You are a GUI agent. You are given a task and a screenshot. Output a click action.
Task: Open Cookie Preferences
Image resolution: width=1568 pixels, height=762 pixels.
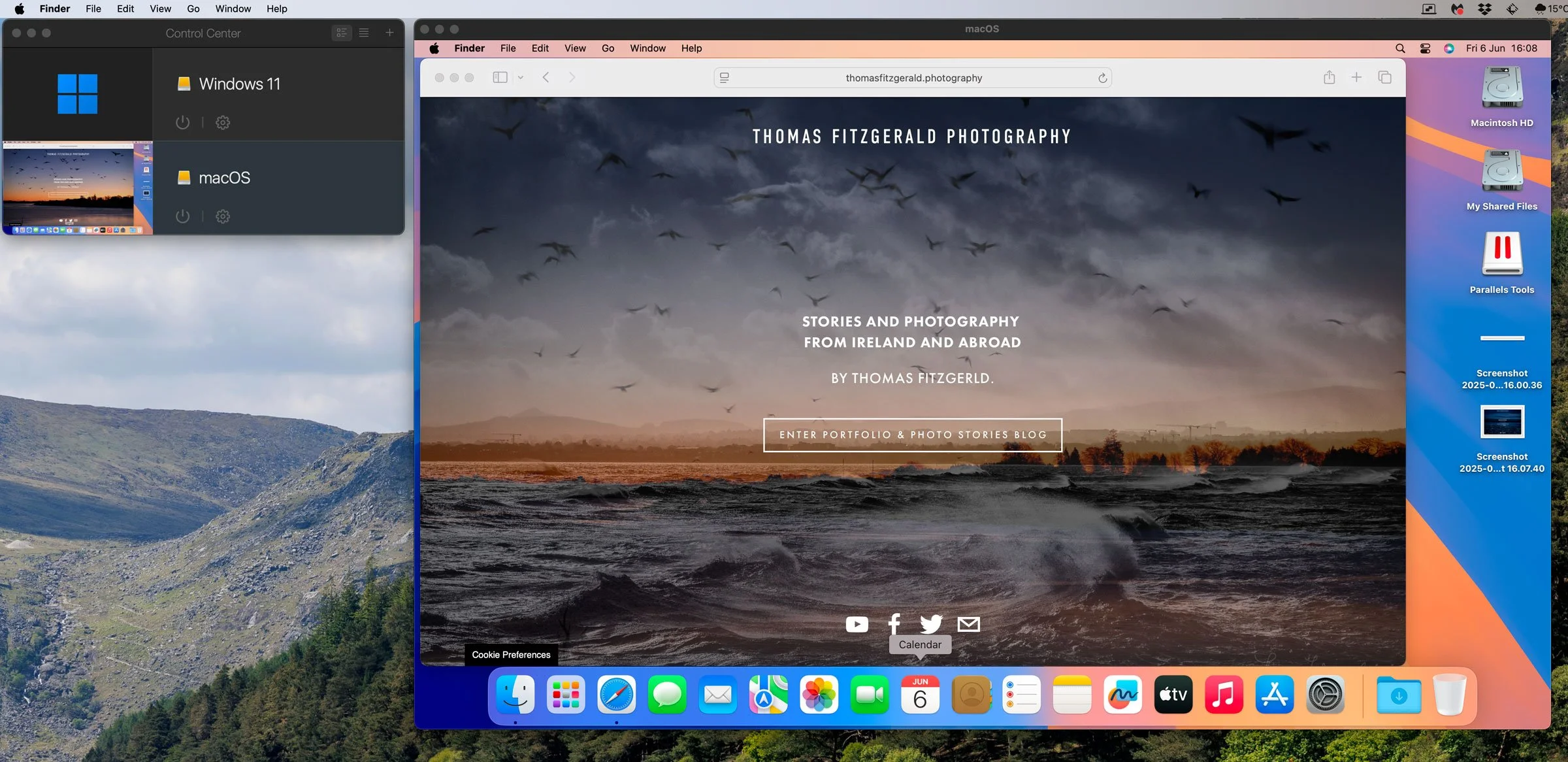click(511, 654)
